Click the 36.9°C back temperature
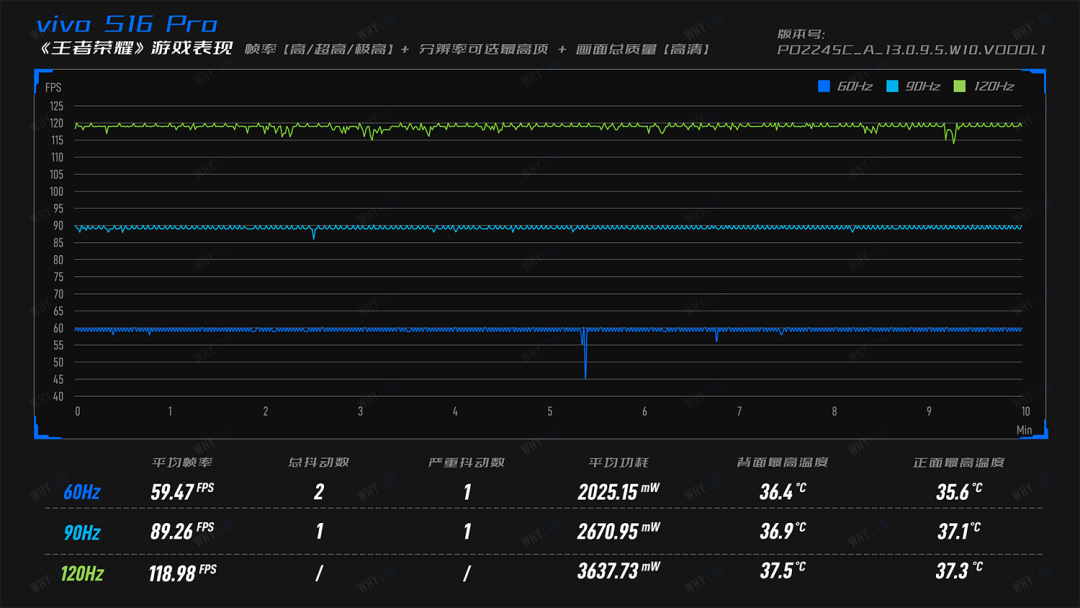Screen dimensions: 1080x608 coord(782,531)
